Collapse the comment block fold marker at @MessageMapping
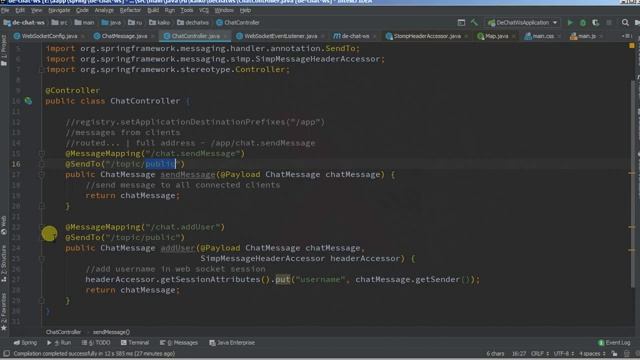 [42, 154]
